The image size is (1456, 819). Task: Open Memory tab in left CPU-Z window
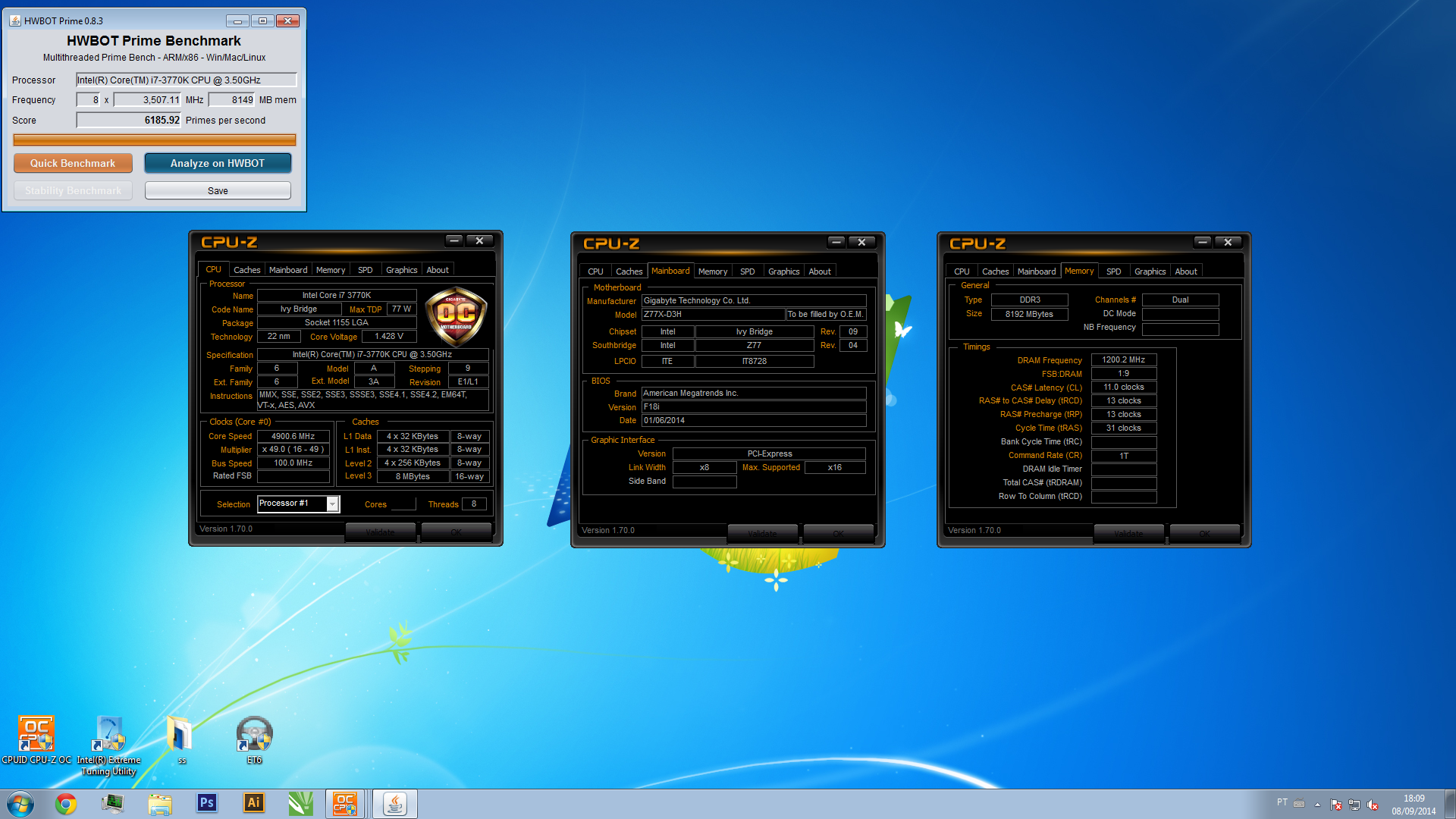331,270
